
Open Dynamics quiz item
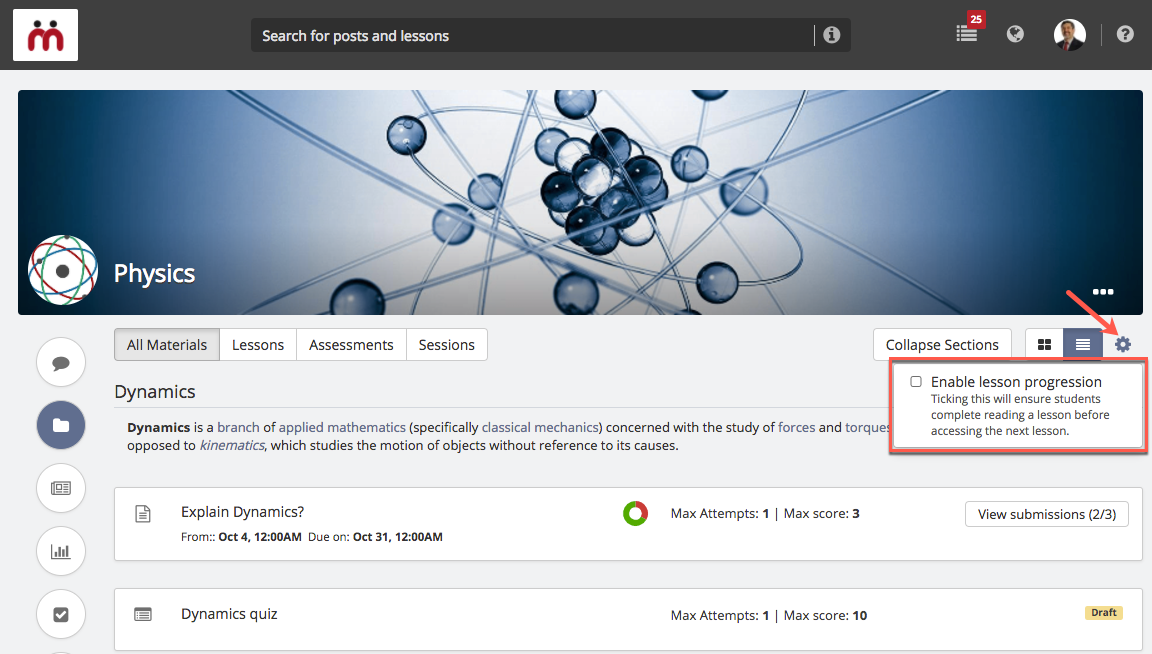(229, 614)
